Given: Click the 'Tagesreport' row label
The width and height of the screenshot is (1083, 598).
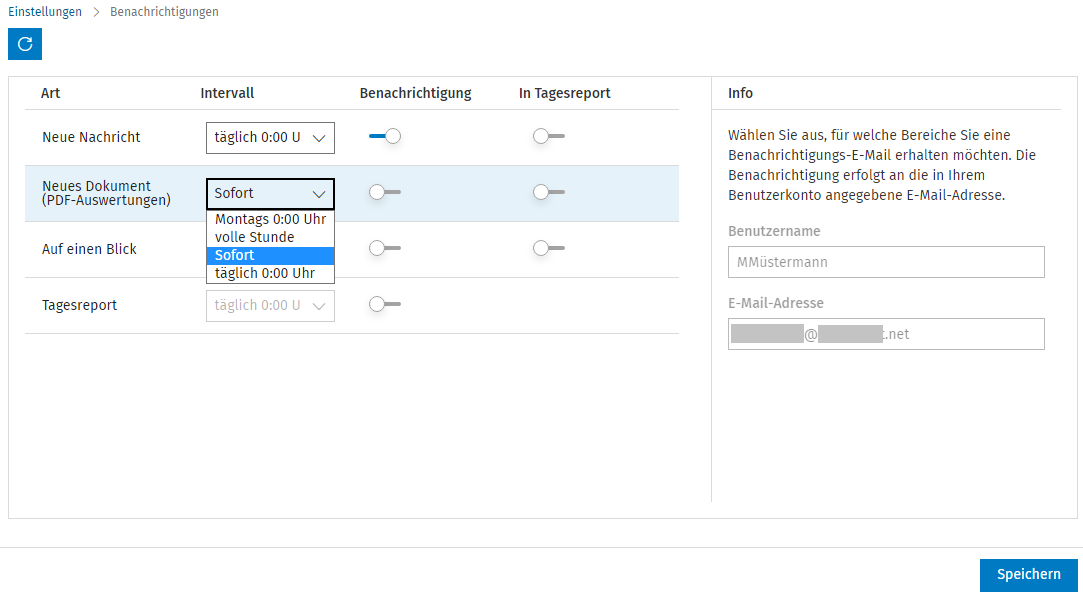Looking at the screenshot, I should point(79,305).
